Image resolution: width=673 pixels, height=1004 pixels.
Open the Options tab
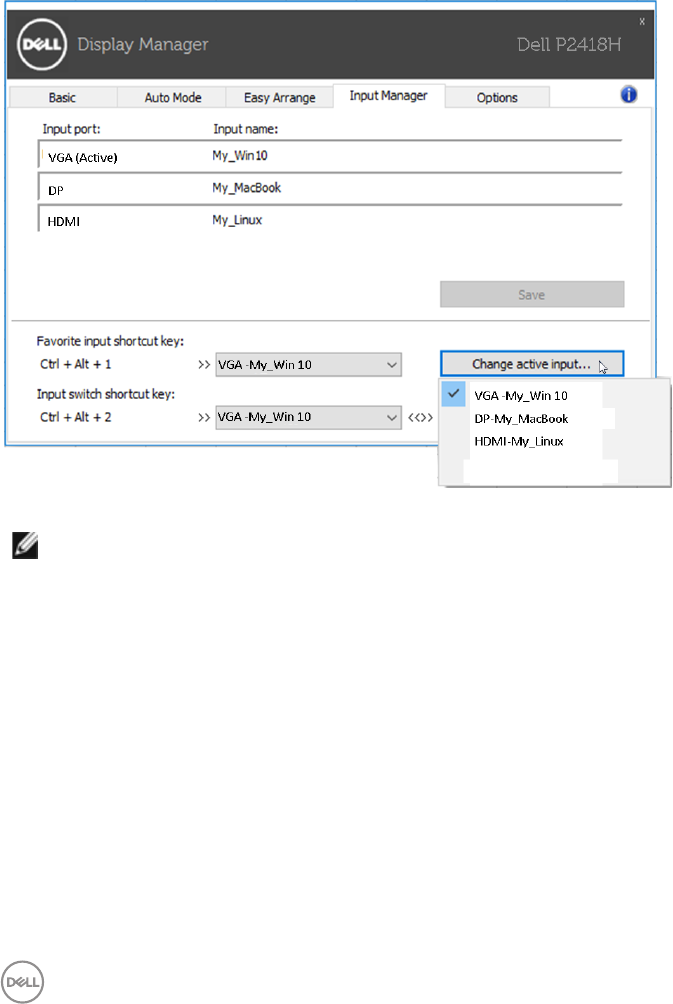tap(497, 97)
